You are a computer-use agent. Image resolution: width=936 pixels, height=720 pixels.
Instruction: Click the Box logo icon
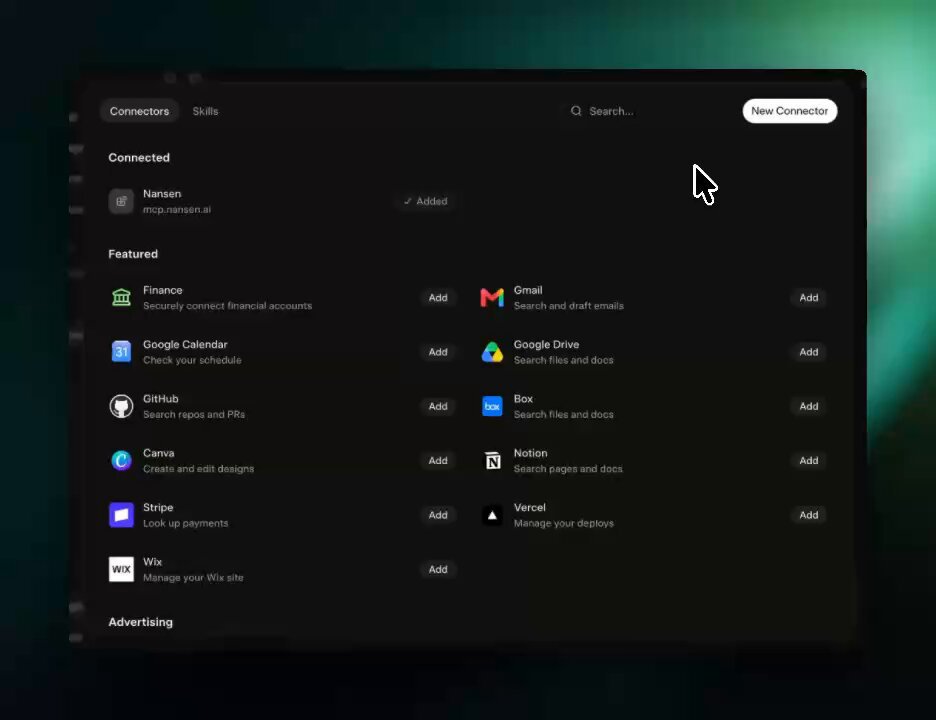[x=492, y=406]
